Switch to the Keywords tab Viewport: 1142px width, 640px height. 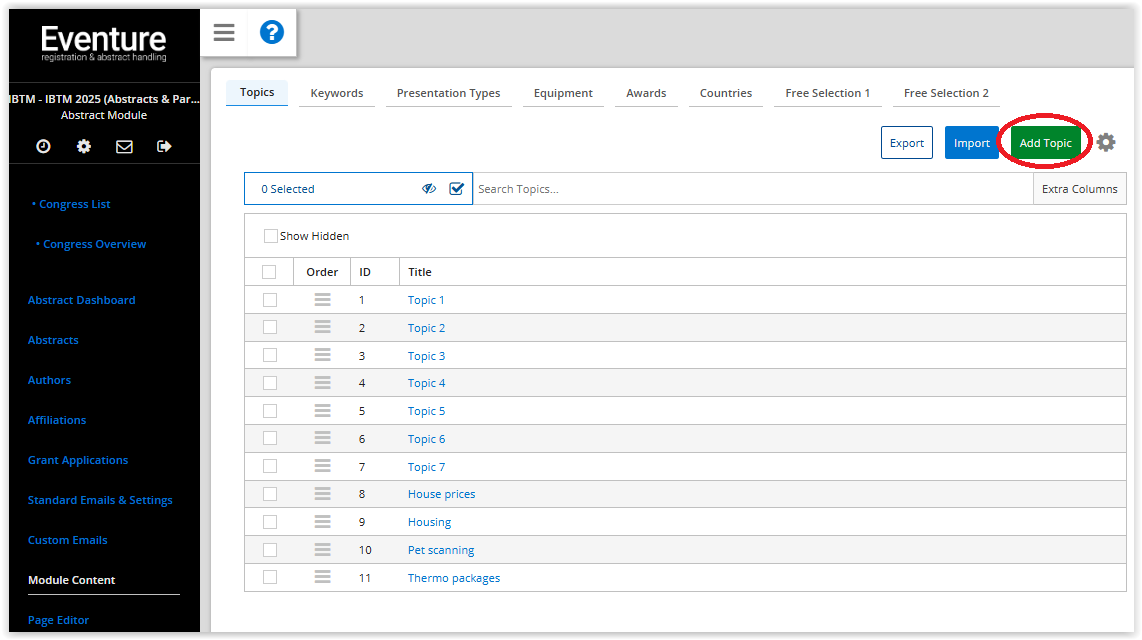click(336, 93)
